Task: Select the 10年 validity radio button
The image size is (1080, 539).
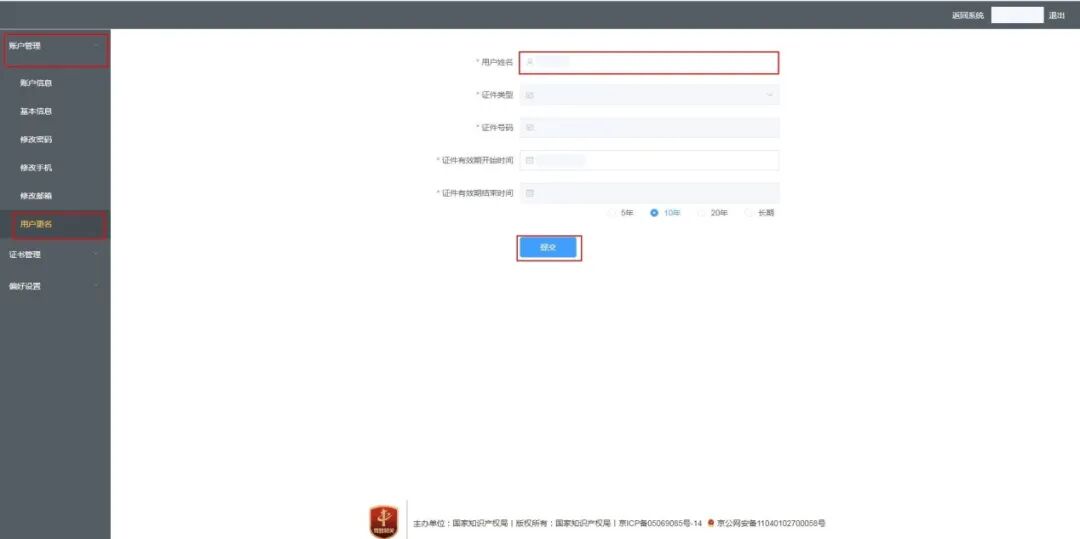Action: [x=654, y=213]
